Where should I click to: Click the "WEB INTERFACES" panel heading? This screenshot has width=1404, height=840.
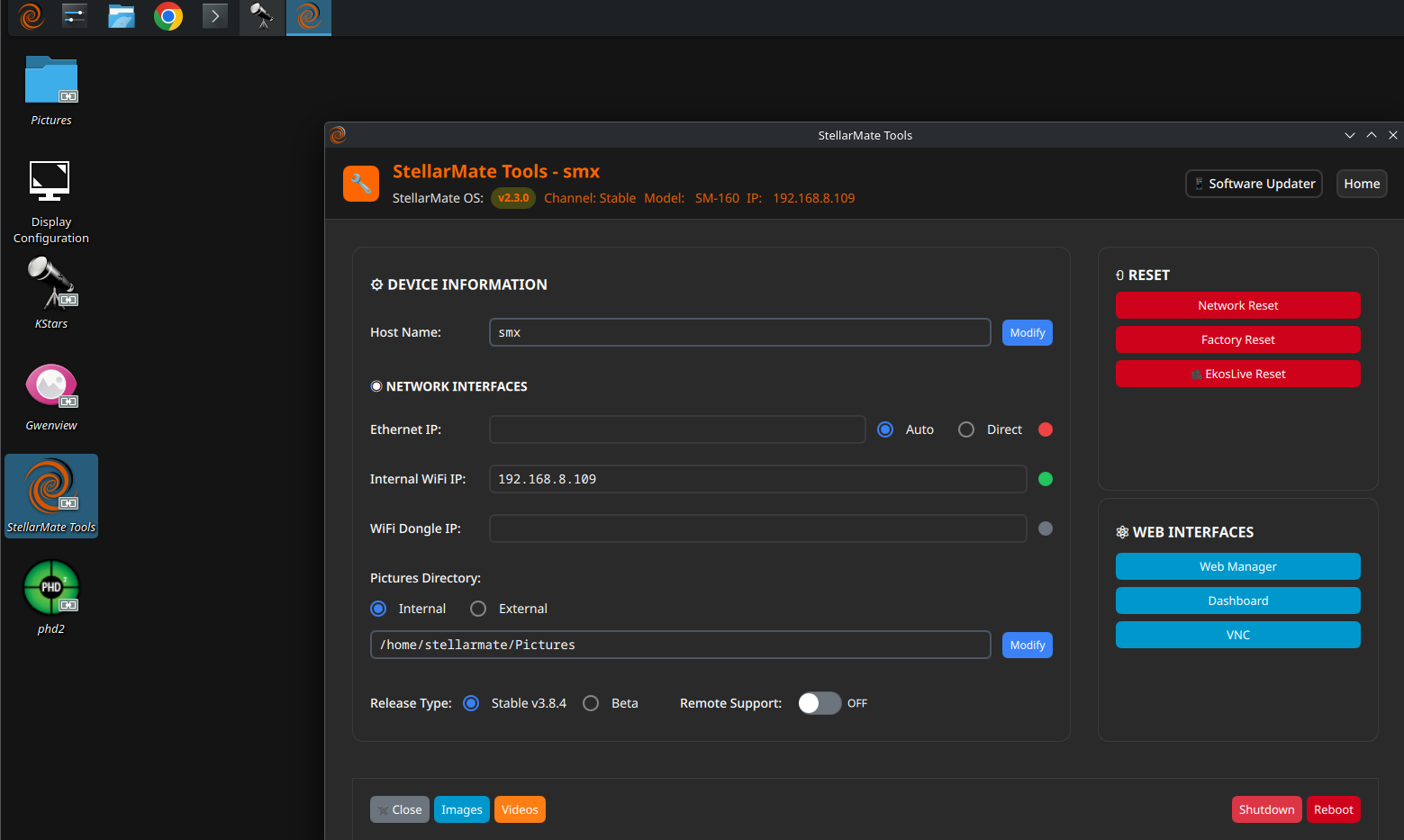point(1193,532)
